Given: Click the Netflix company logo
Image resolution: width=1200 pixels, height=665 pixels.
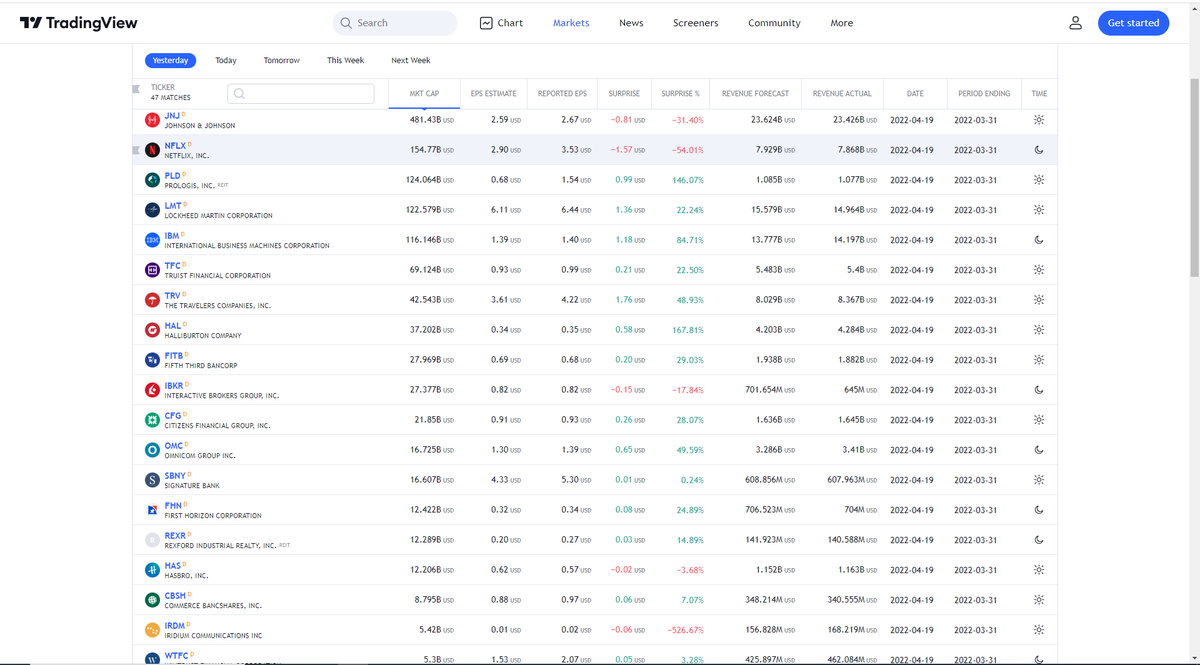Looking at the screenshot, I should pos(152,150).
